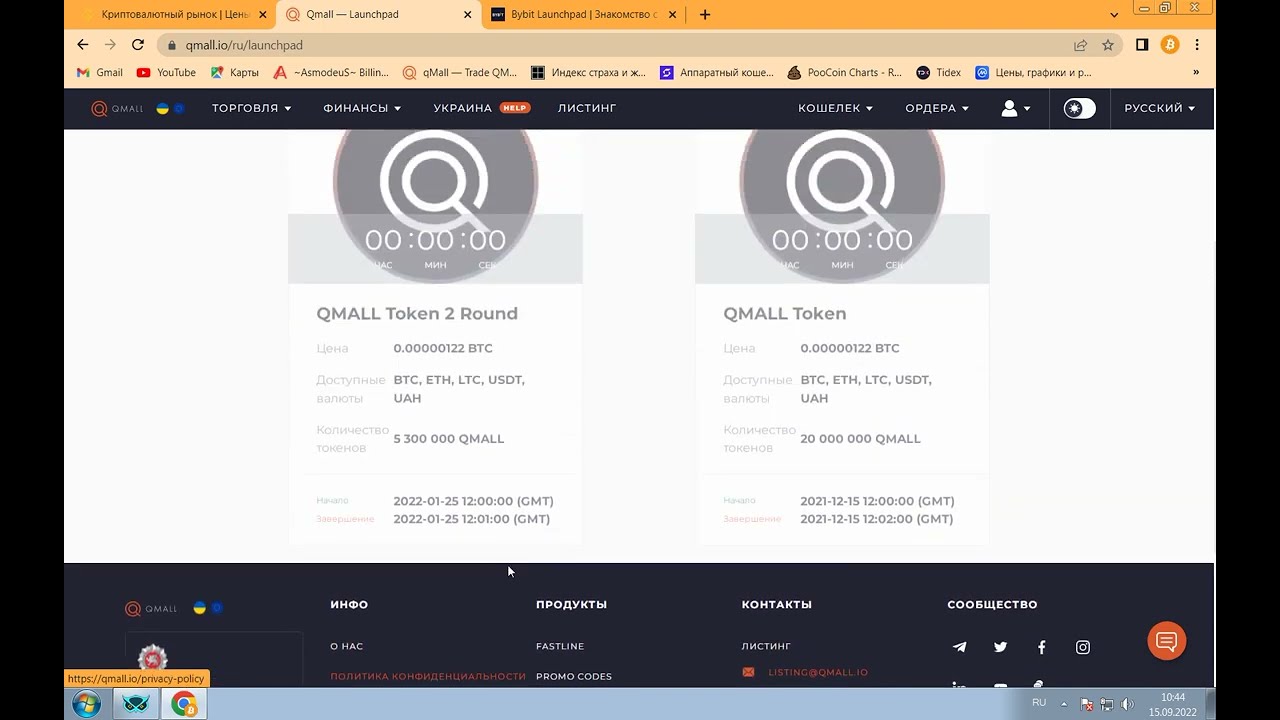This screenshot has height=720, width=1280.
Task: Open the Fastline product link
Action: click(560, 647)
